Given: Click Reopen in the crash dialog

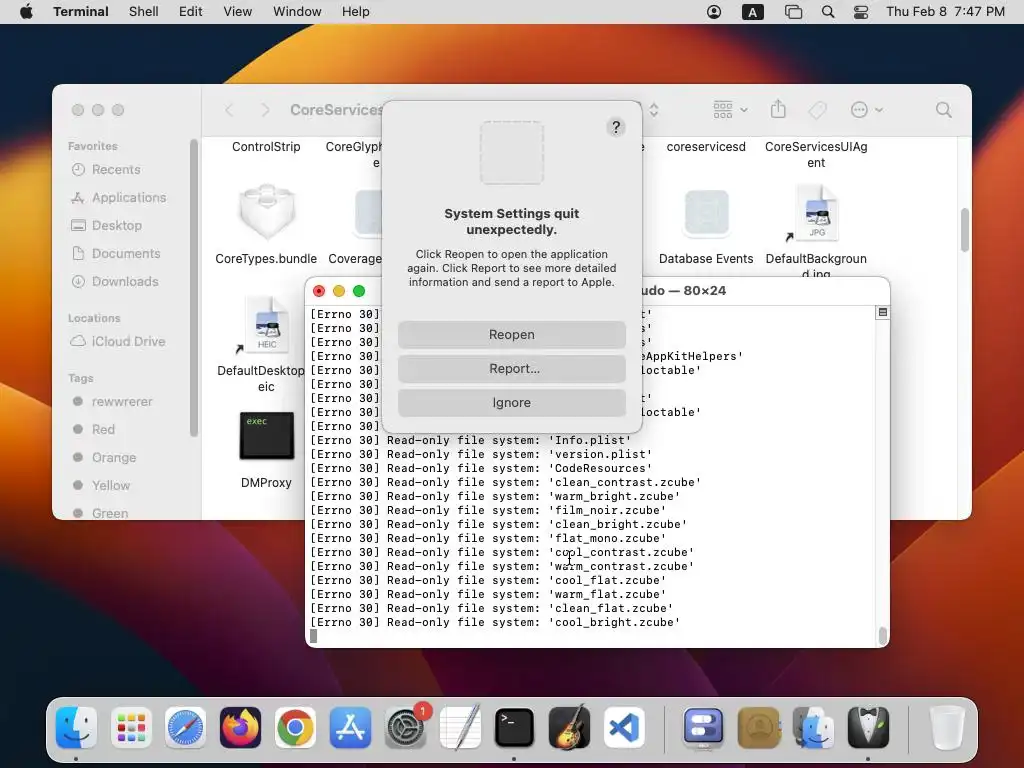Looking at the screenshot, I should pyautogui.click(x=511, y=334).
